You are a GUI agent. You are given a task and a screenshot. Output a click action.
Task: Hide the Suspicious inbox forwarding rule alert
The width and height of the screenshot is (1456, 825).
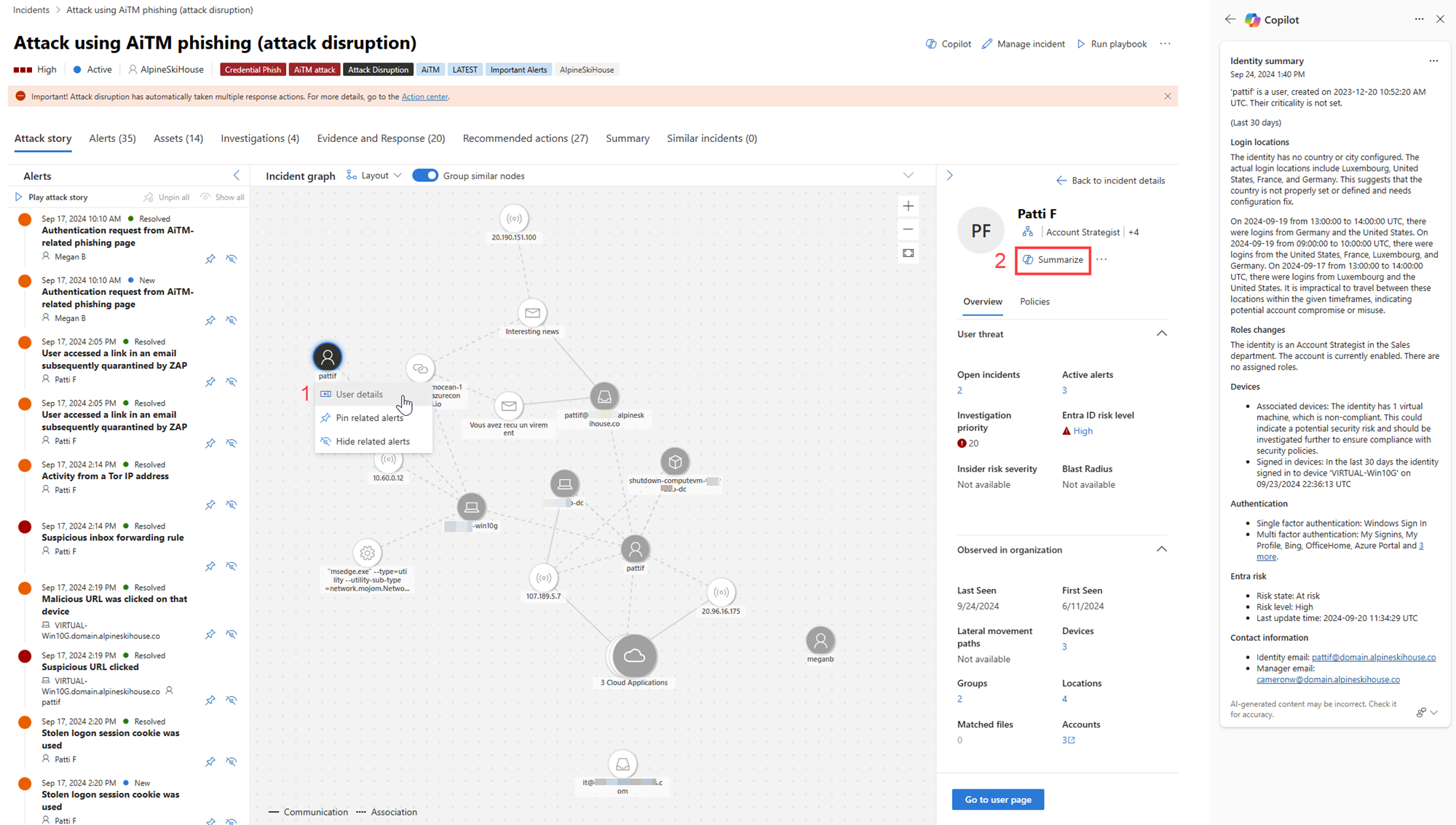[232, 566]
